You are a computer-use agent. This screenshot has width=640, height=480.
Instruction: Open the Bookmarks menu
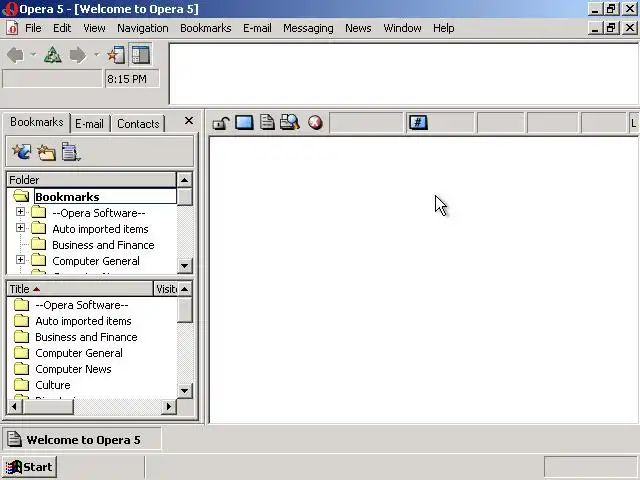pyautogui.click(x=206, y=28)
